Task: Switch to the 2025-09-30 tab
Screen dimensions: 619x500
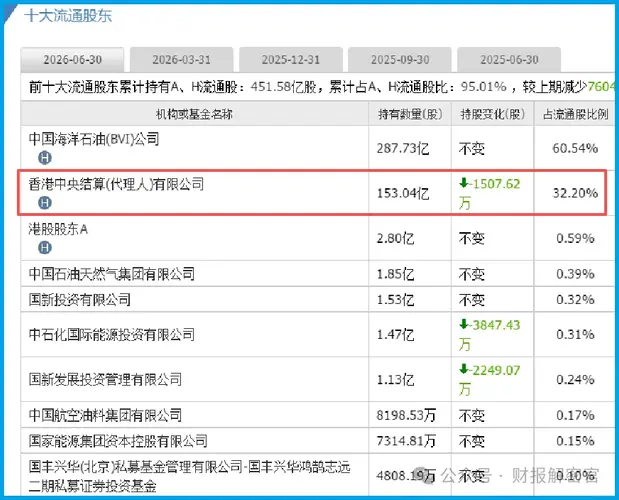Action: point(400,60)
